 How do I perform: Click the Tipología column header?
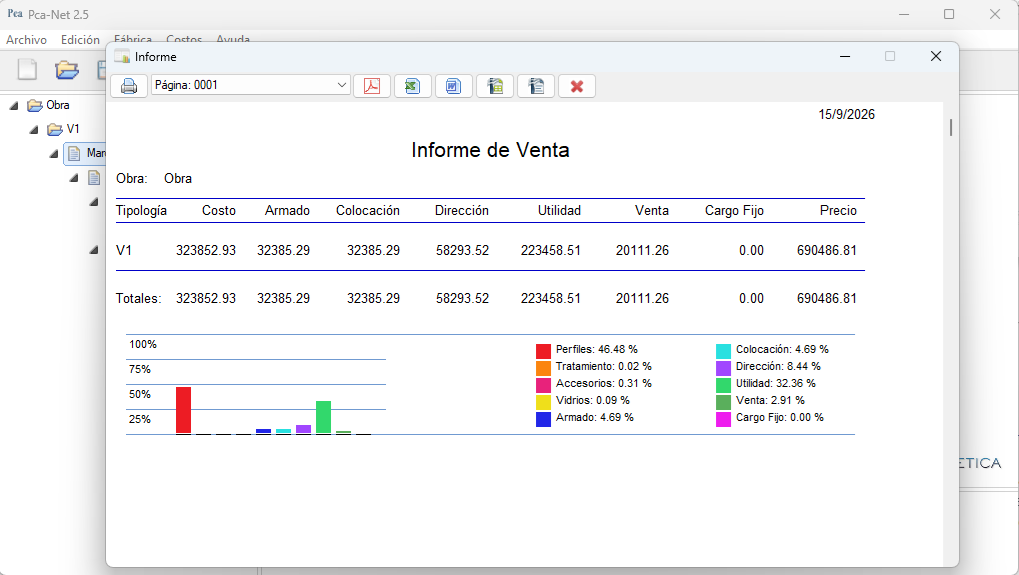(x=141, y=211)
